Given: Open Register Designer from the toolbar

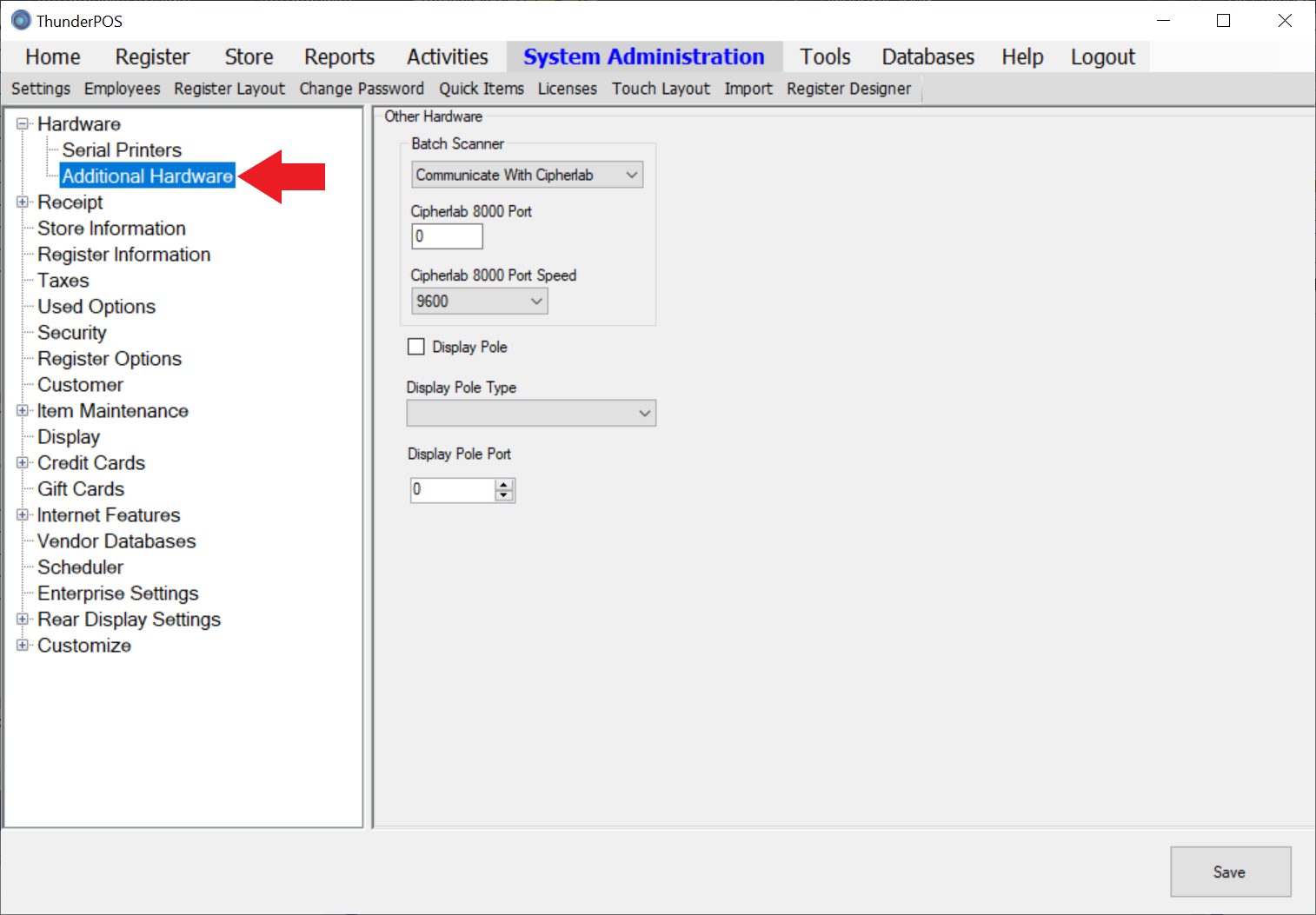Looking at the screenshot, I should coord(848,89).
